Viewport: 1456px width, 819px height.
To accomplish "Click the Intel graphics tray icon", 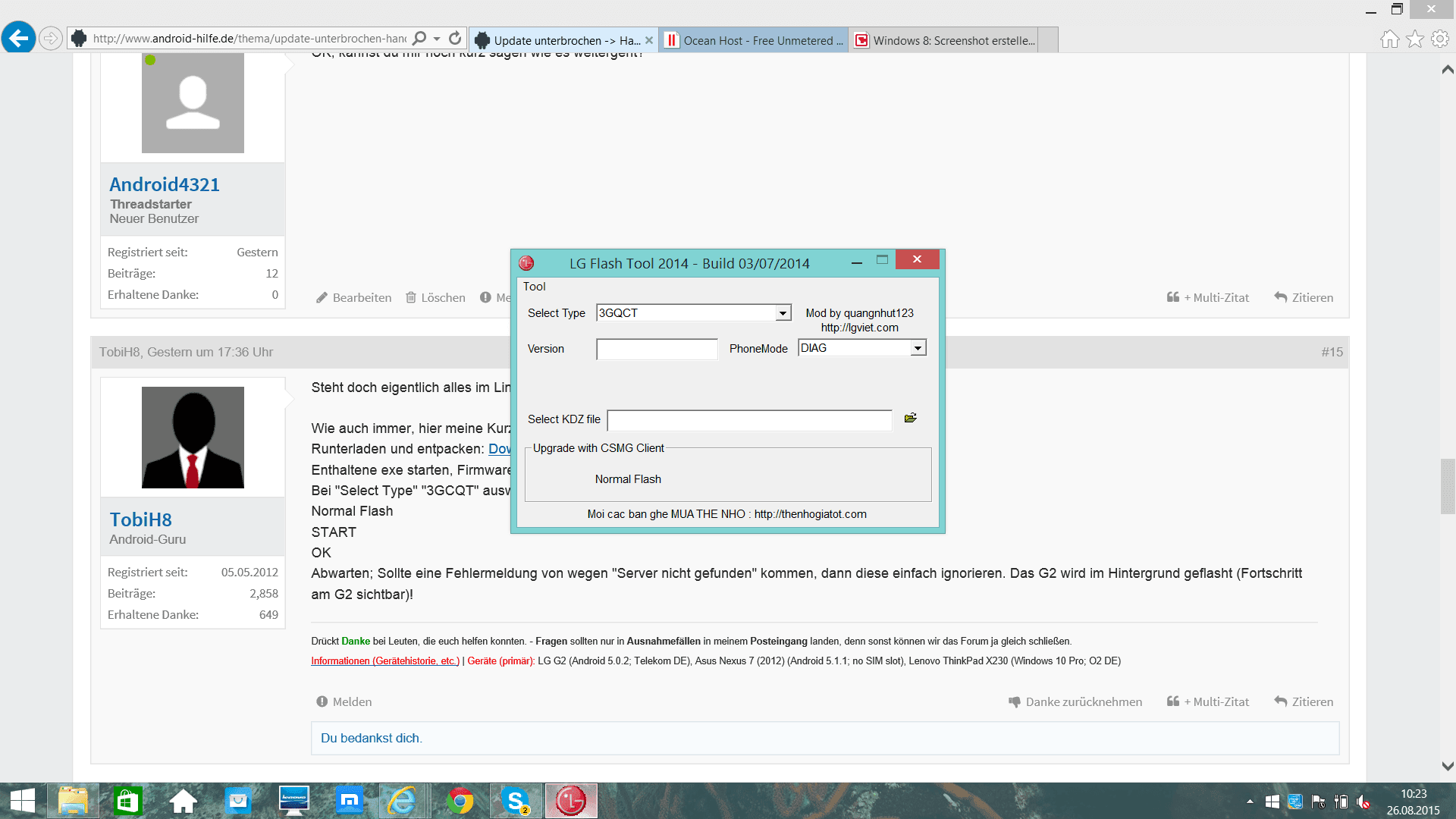I will [1295, 802].
